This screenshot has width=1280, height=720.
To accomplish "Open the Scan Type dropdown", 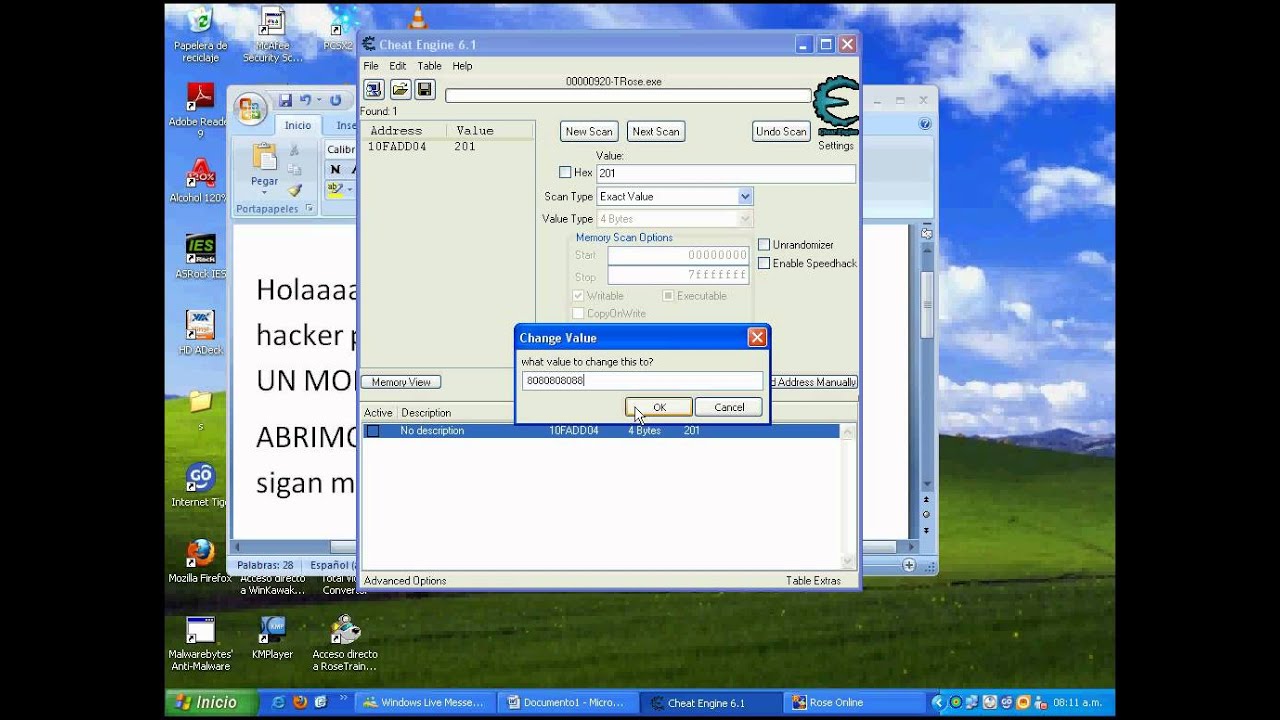I will [745, 196].
